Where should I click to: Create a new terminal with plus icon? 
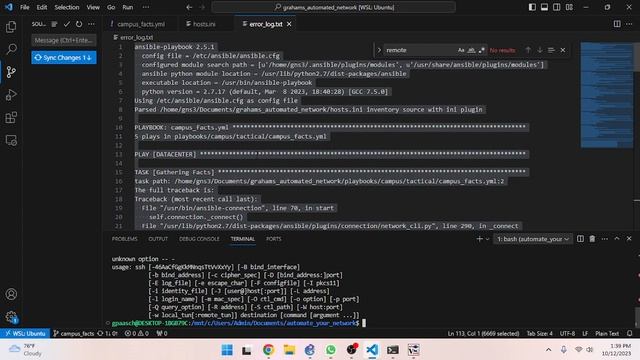[479, 239]
